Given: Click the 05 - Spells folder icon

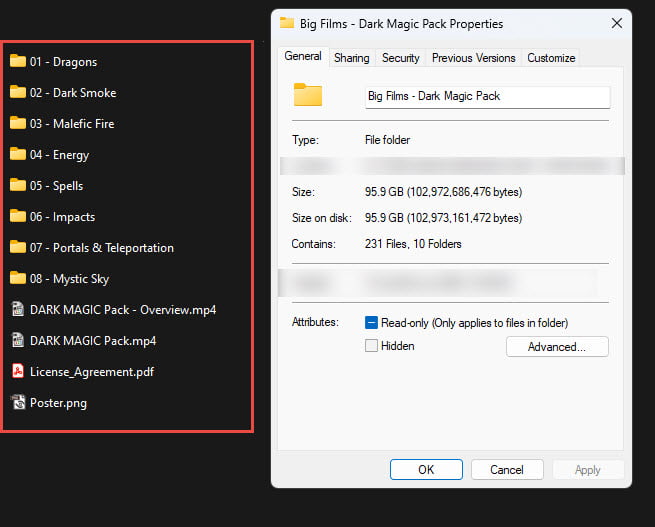Looking at the screenshot, I should pyautogui.click(x=18, y=185).
